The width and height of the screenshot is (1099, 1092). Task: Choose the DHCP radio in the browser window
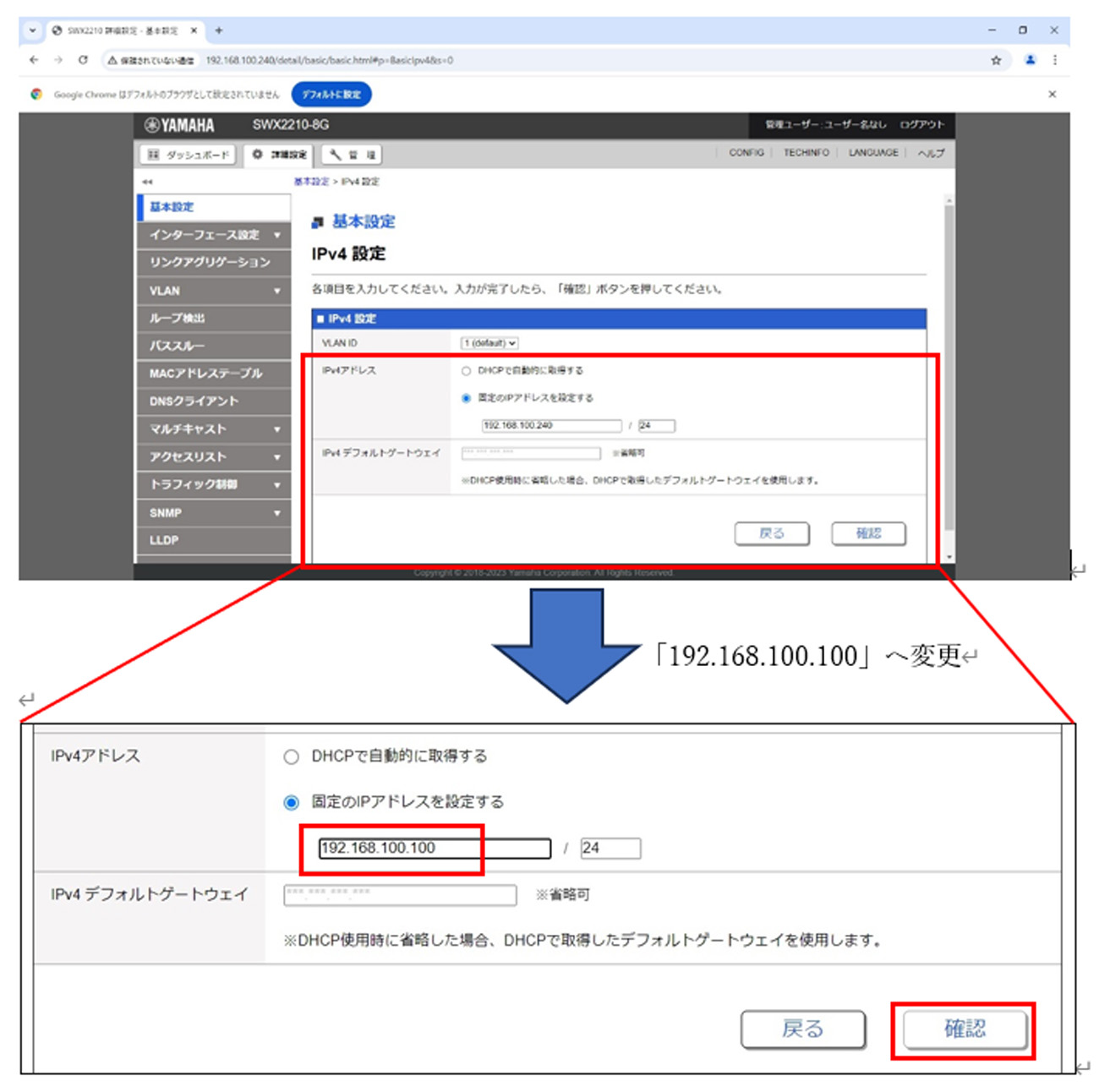click(x=466, y=371)
